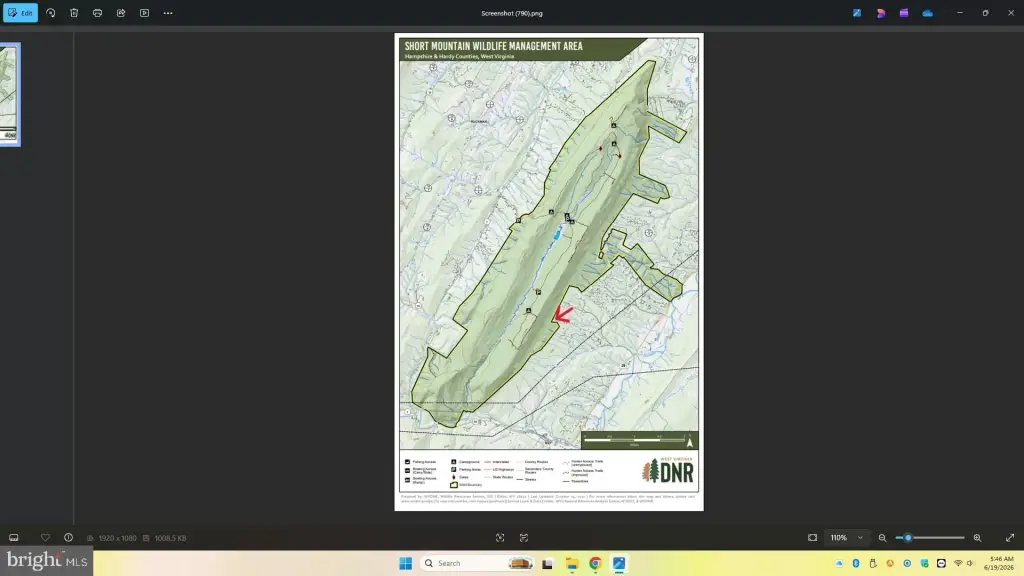
Task: Show file info with the info icon
Action: pos(69,538)
